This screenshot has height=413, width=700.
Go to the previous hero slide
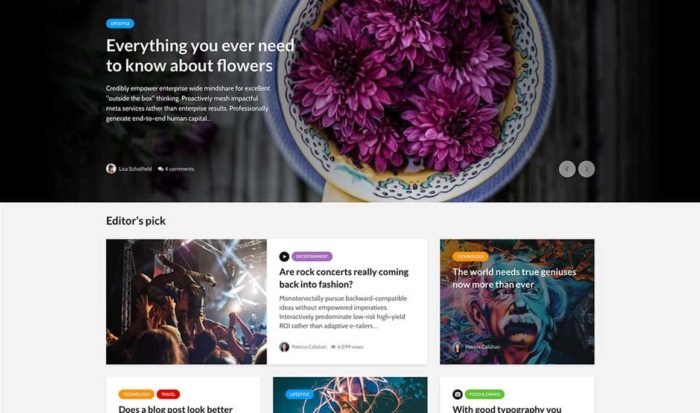(x=567, y=169)
